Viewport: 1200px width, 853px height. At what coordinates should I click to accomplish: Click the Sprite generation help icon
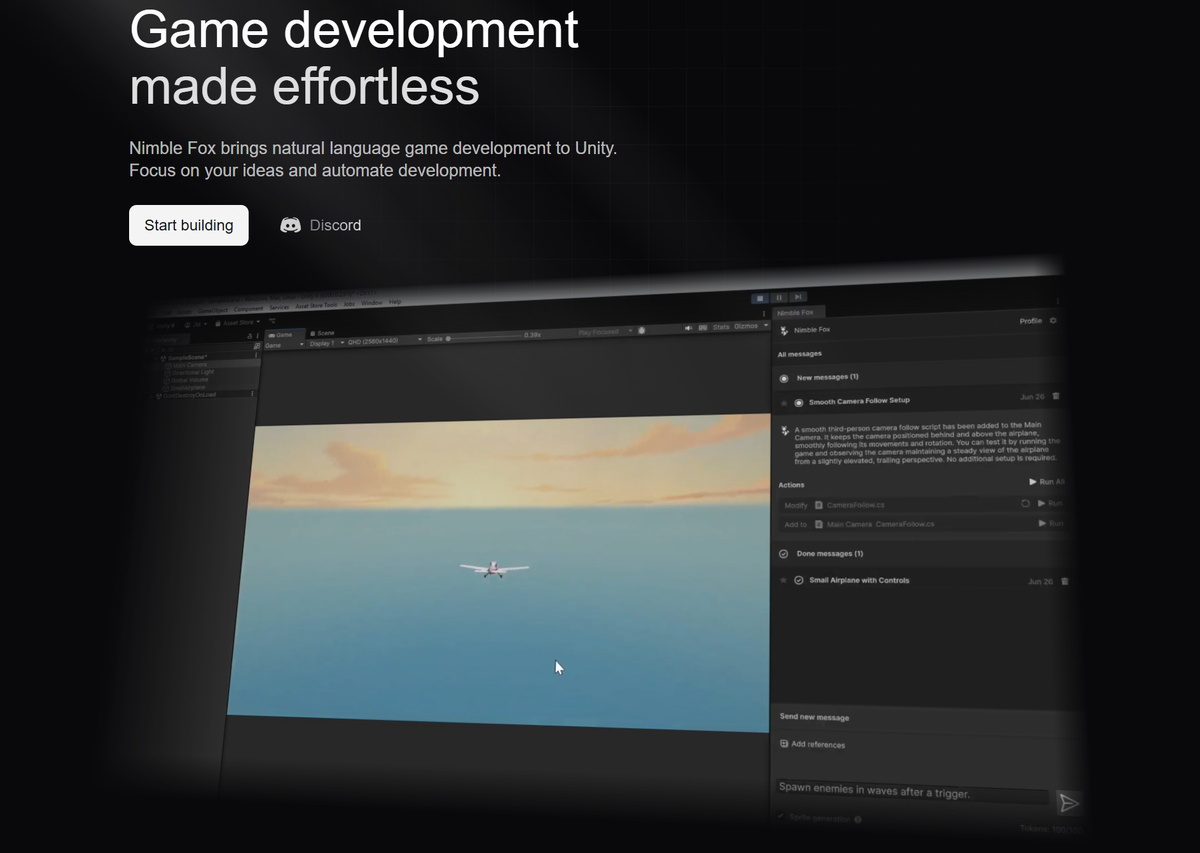[858, 819]
